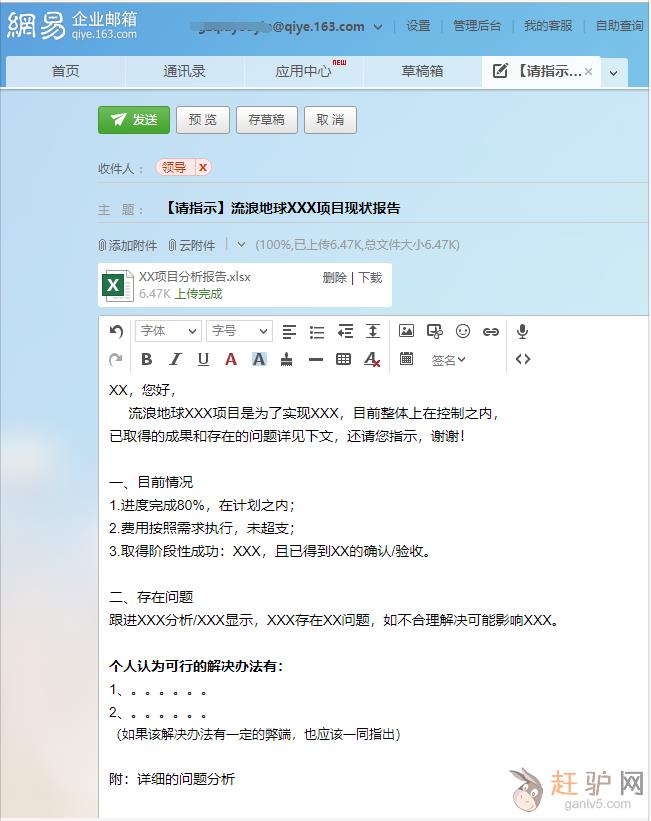651x821 pixels.
Task: Toggle bold text formatting
Action: pos(147,359)
